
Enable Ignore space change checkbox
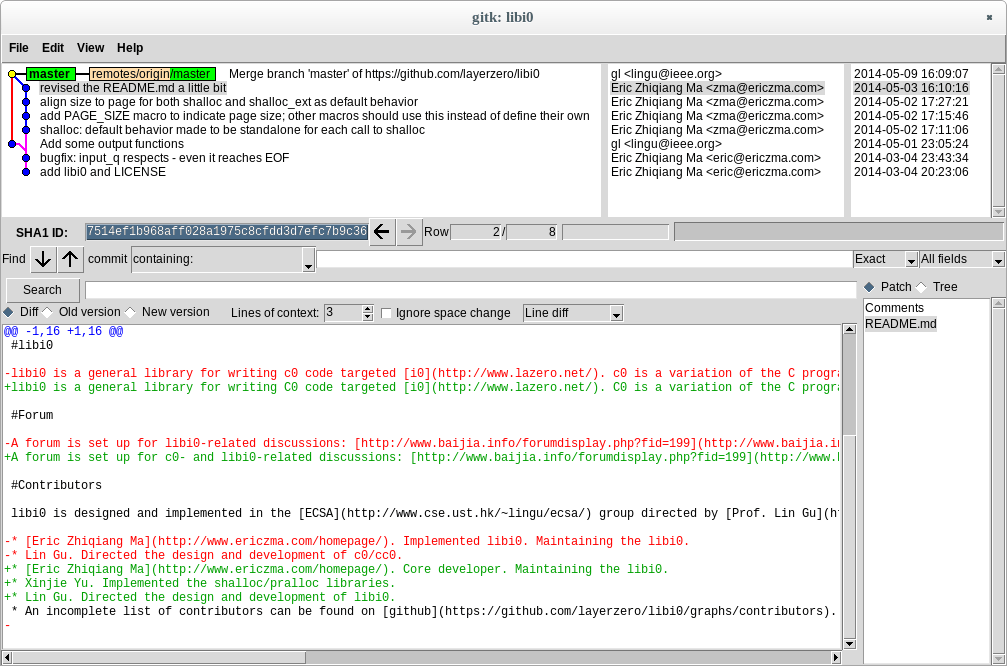pos(386,313)
